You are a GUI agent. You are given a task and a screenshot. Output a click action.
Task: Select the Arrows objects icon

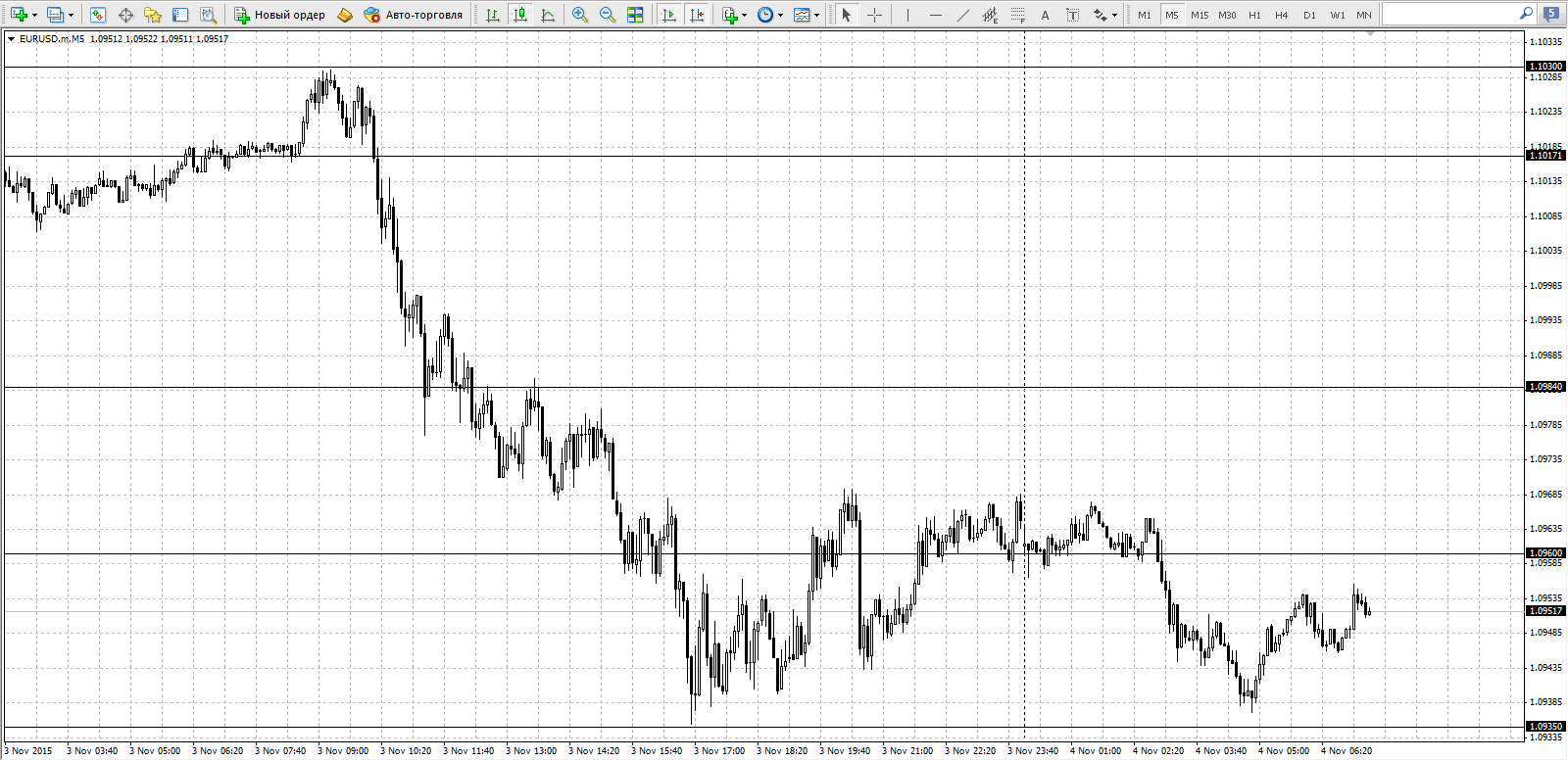(x=1101, y=15)
